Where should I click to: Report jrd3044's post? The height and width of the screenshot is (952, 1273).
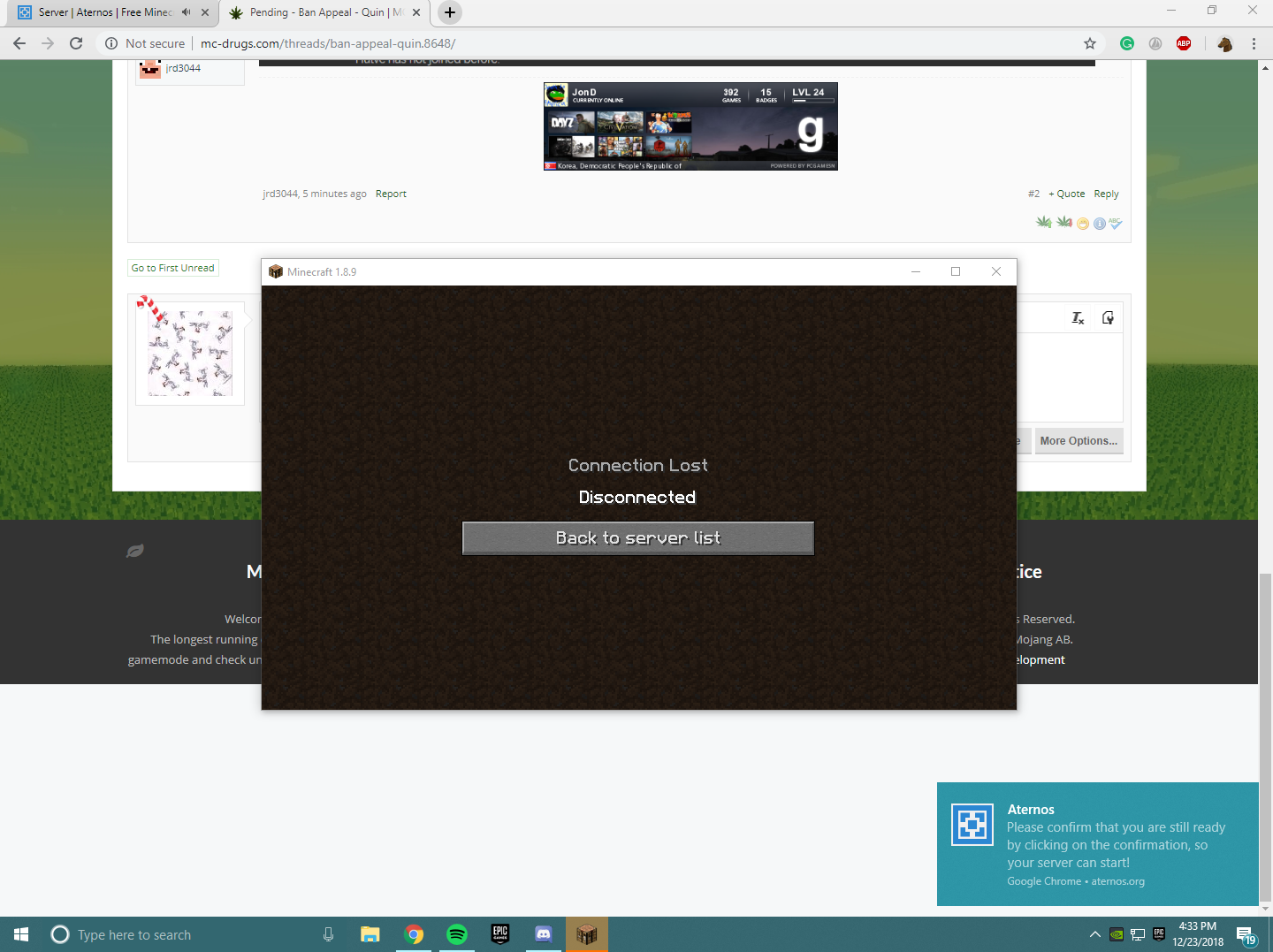(391, 194)
